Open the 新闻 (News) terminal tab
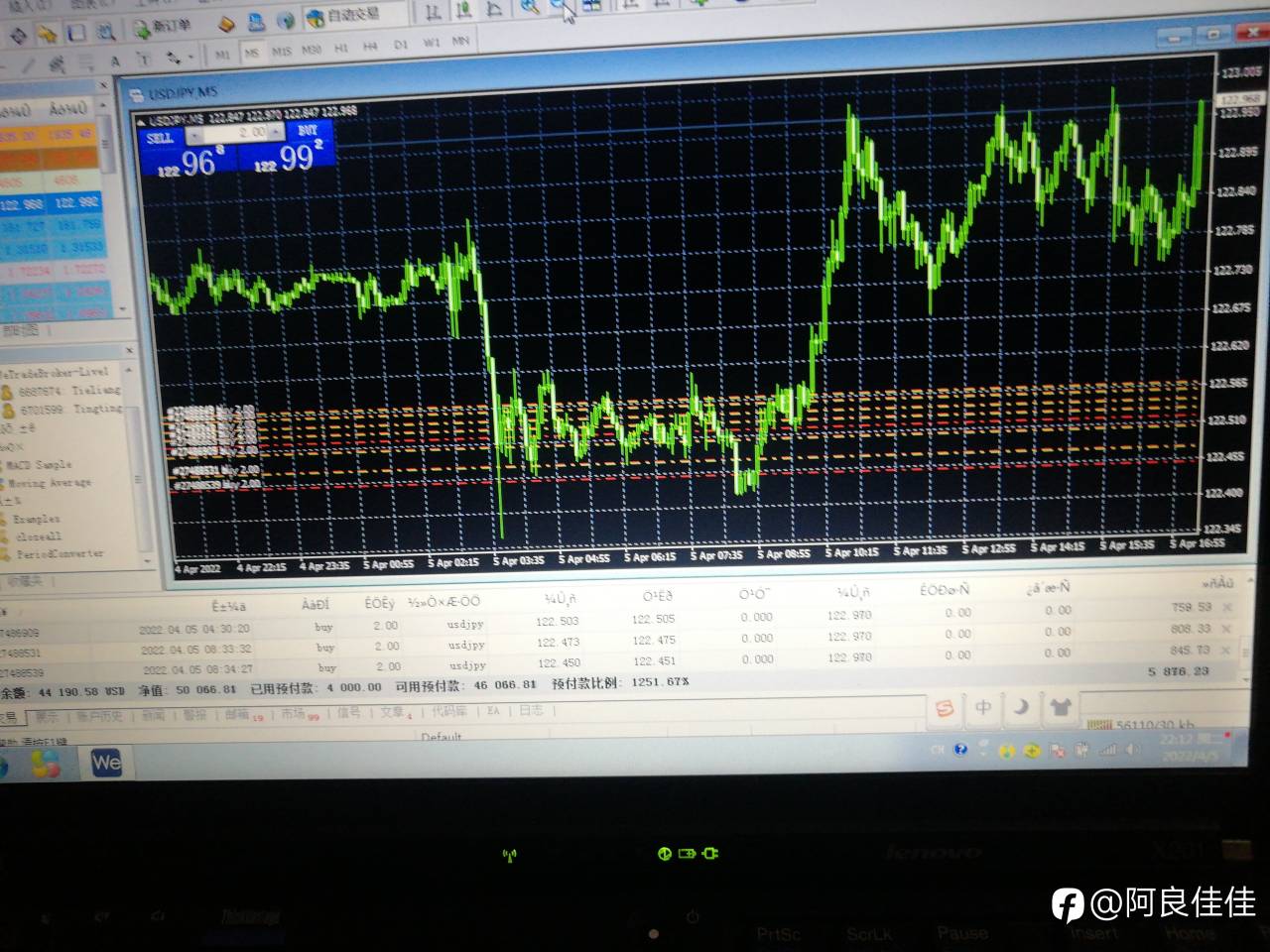The width and height of the screenshot is (1270, 952). tap(154, 715)
